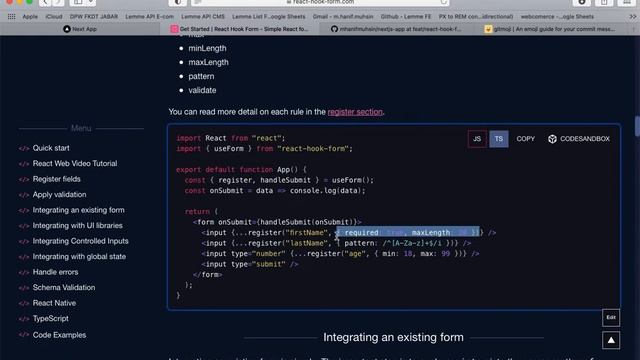
Task: Click the icon beside React Web Video Tutorial
Action: (24, 164)
